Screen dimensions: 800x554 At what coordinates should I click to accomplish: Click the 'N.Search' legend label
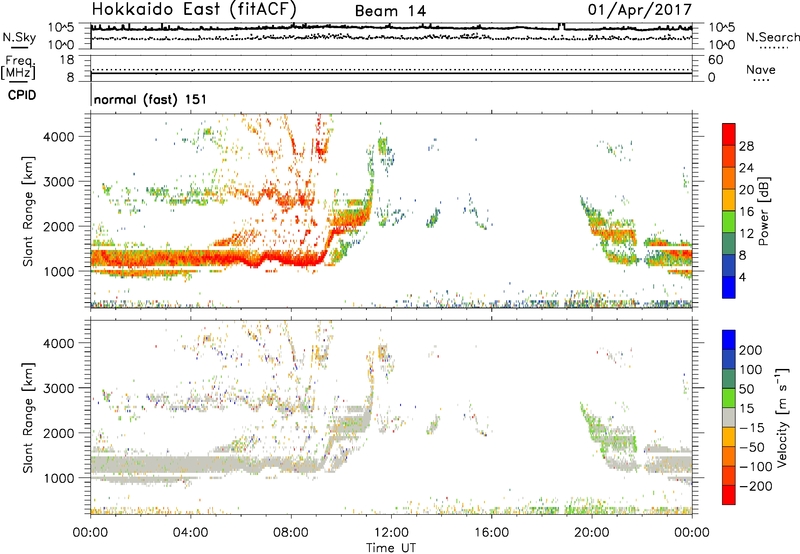pyautogui.click(x=773, y=37)
